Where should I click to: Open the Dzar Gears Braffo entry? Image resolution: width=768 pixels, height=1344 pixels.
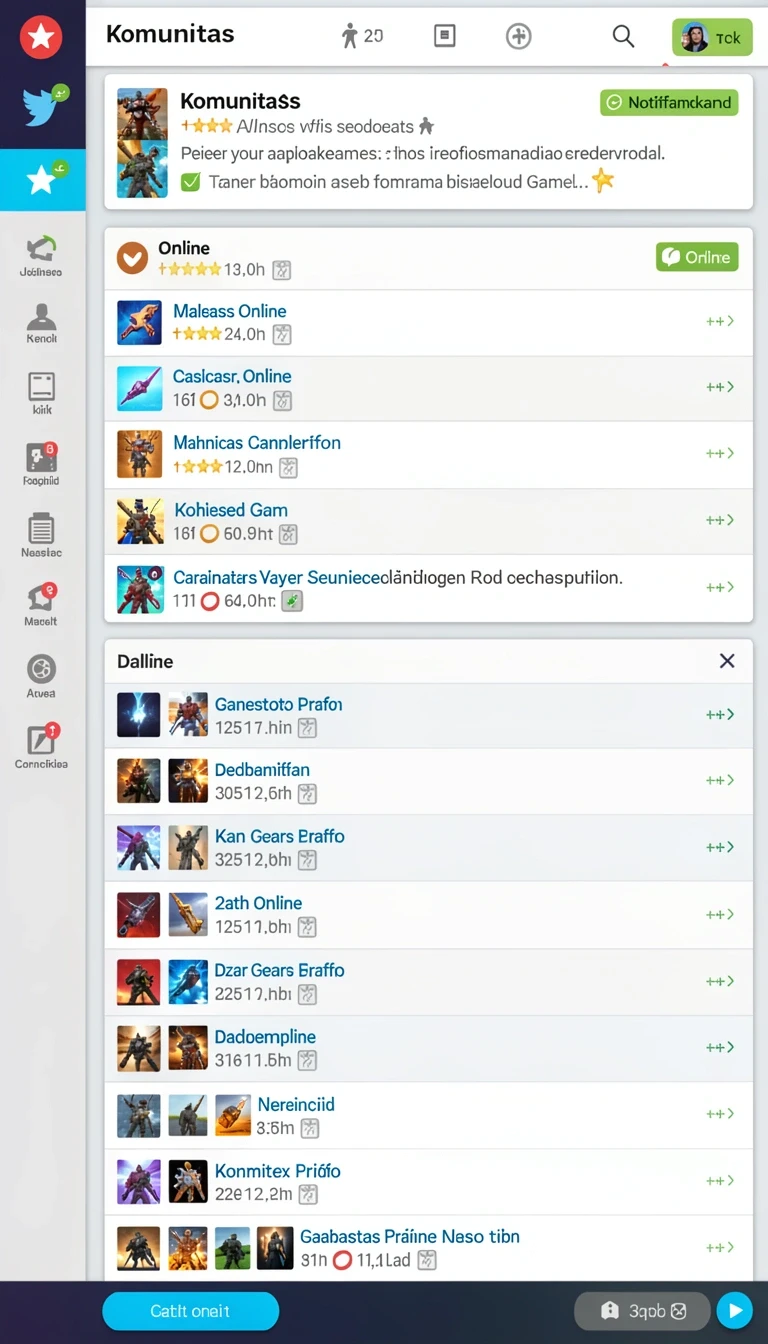(x=280, y=970)
